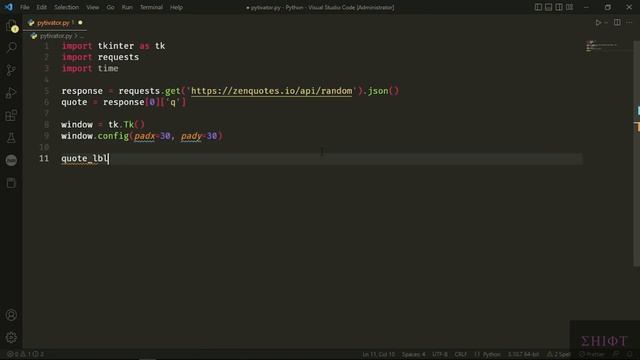Open the Explorer view in activity bar

pos(11,26)
